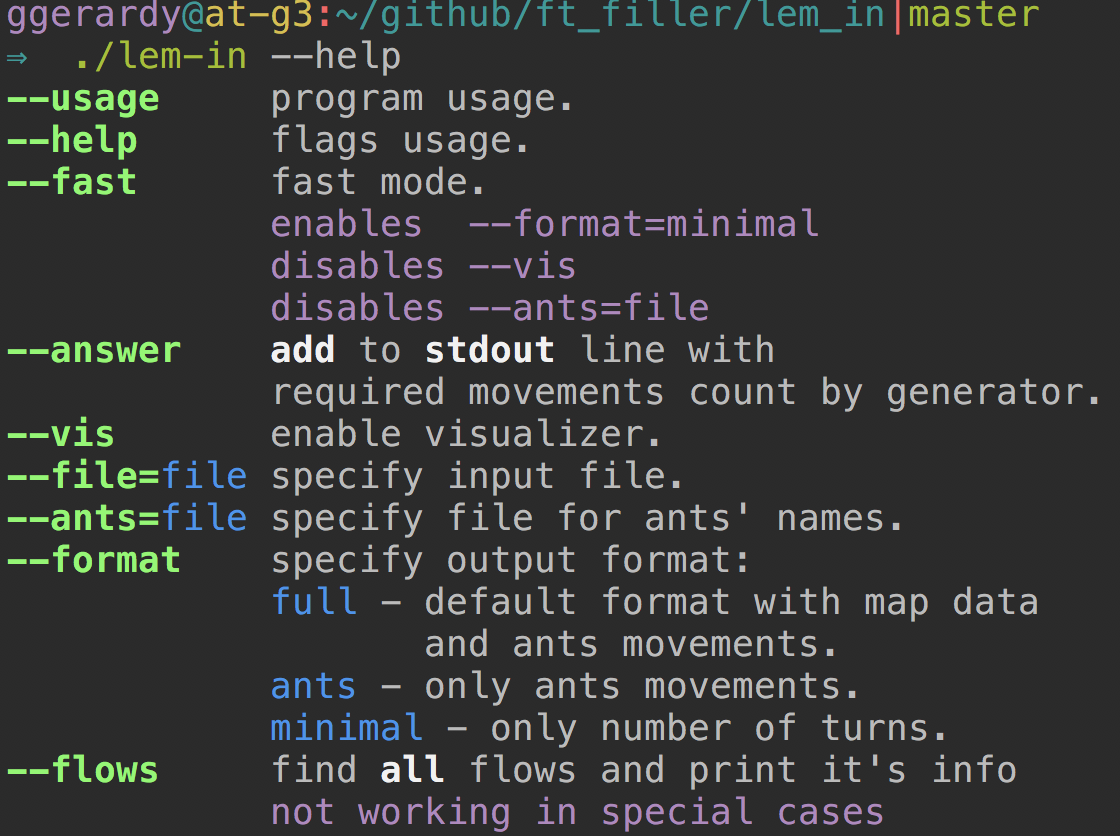Click the --ants=file flag
Screen dimensions: 1120x836
pyautogui.click(x=126, y=518)
